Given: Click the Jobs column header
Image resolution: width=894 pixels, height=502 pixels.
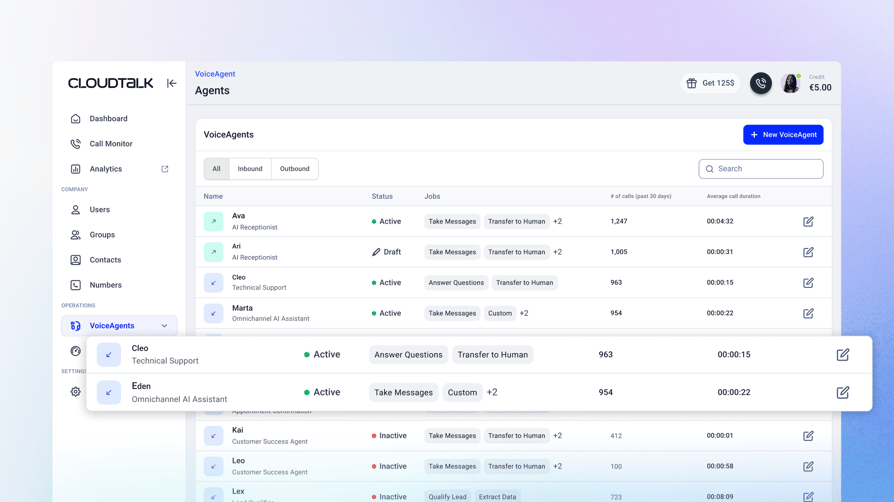Looking at the screenshot, I should (x=432, y=196).
